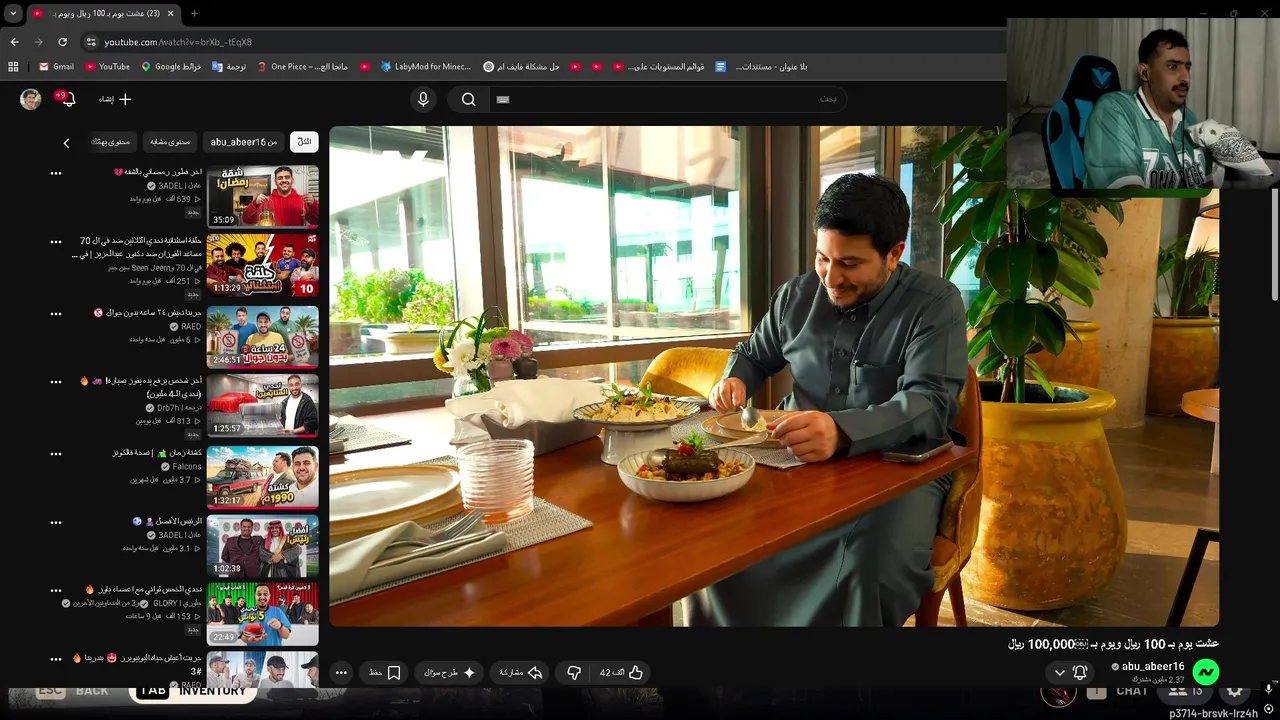Viewport: 1280px width, 720px height.
Task: Focus the YouTube search box
Action: (x=668, y=99)
